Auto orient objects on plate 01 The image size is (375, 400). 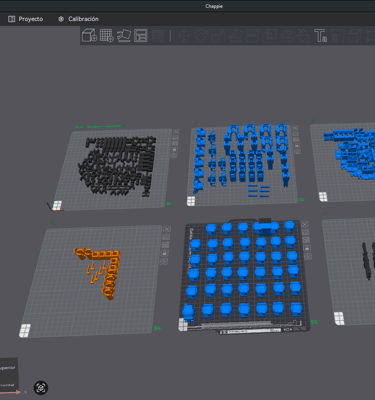tap(175, 138)
